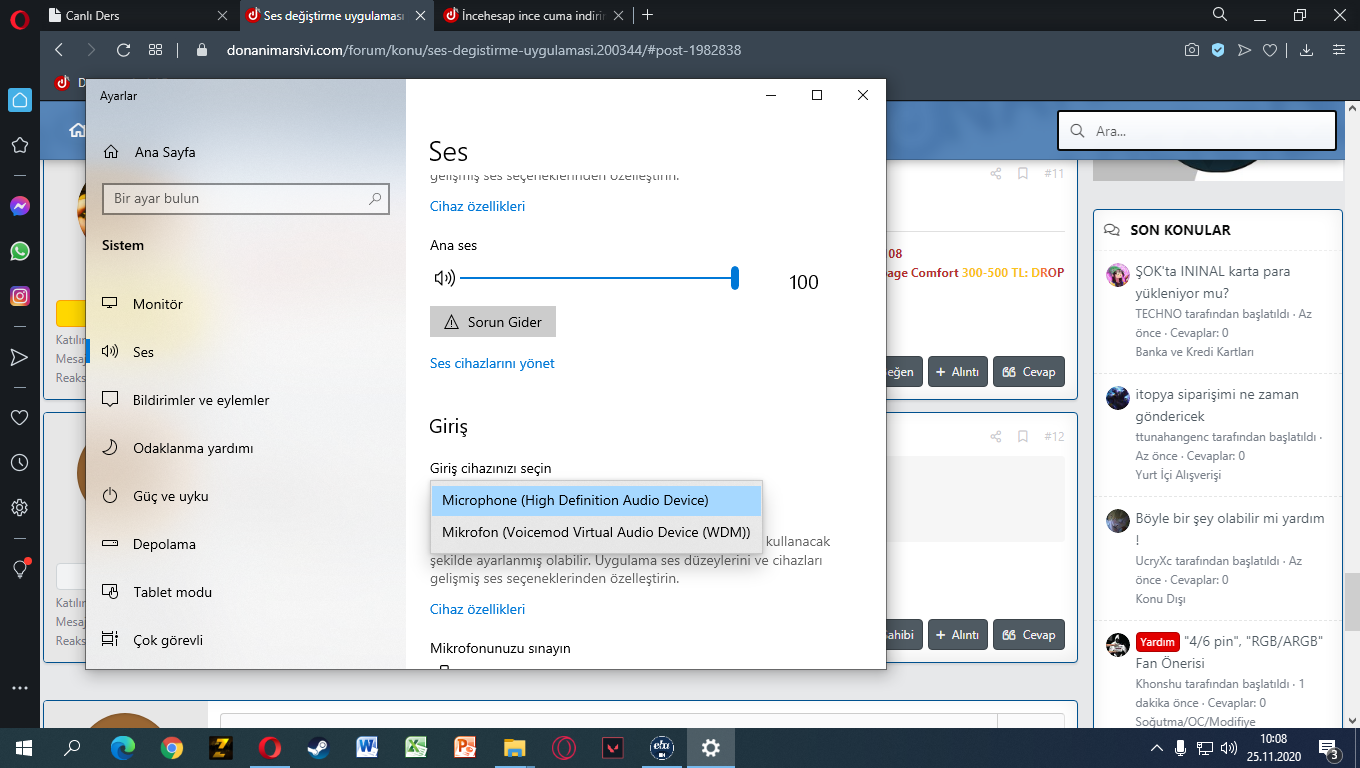Focus the forum 'Ara...' search box
1360x768 pixels.
click(1197, 131)
